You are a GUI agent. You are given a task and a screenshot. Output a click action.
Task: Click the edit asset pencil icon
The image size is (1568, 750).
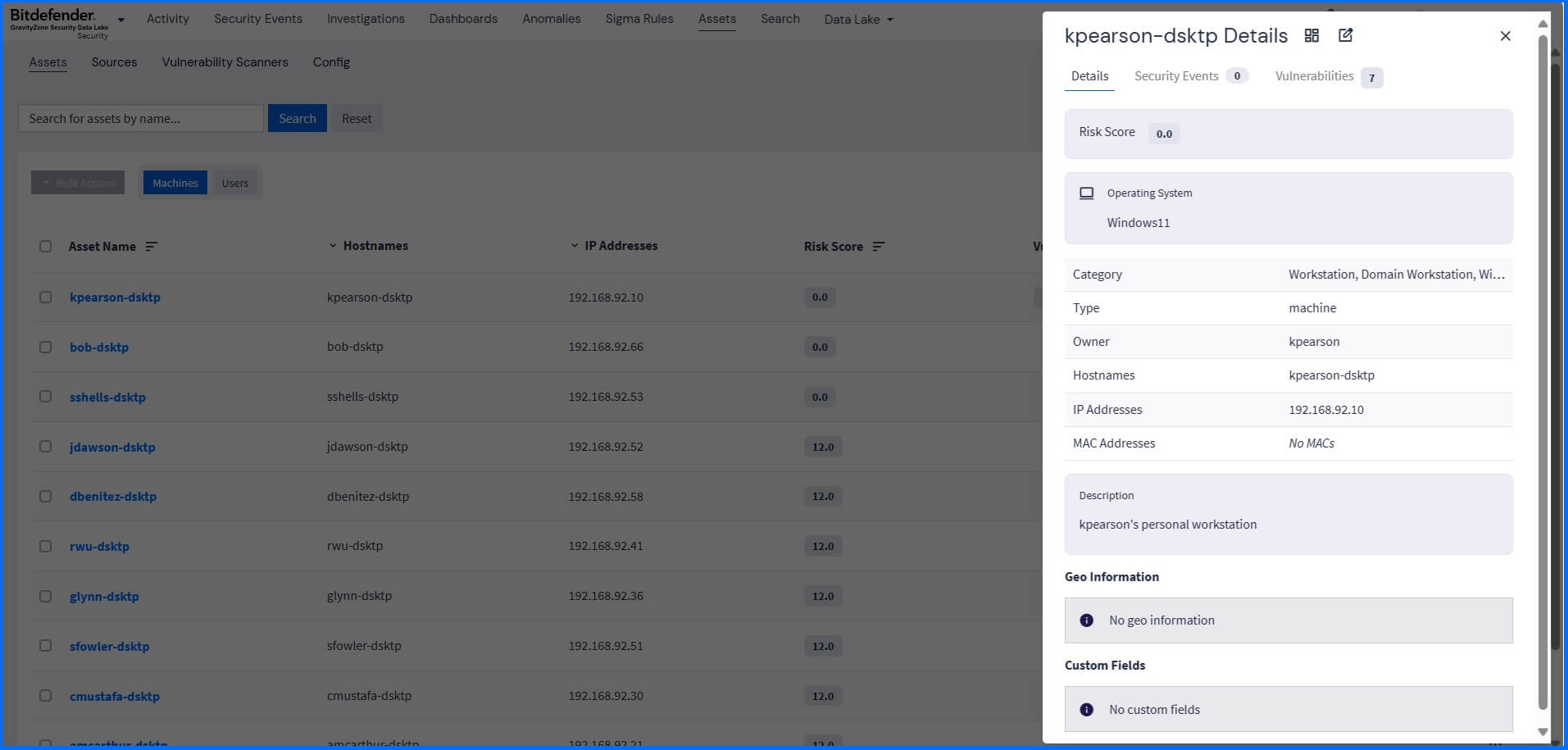1345,35
